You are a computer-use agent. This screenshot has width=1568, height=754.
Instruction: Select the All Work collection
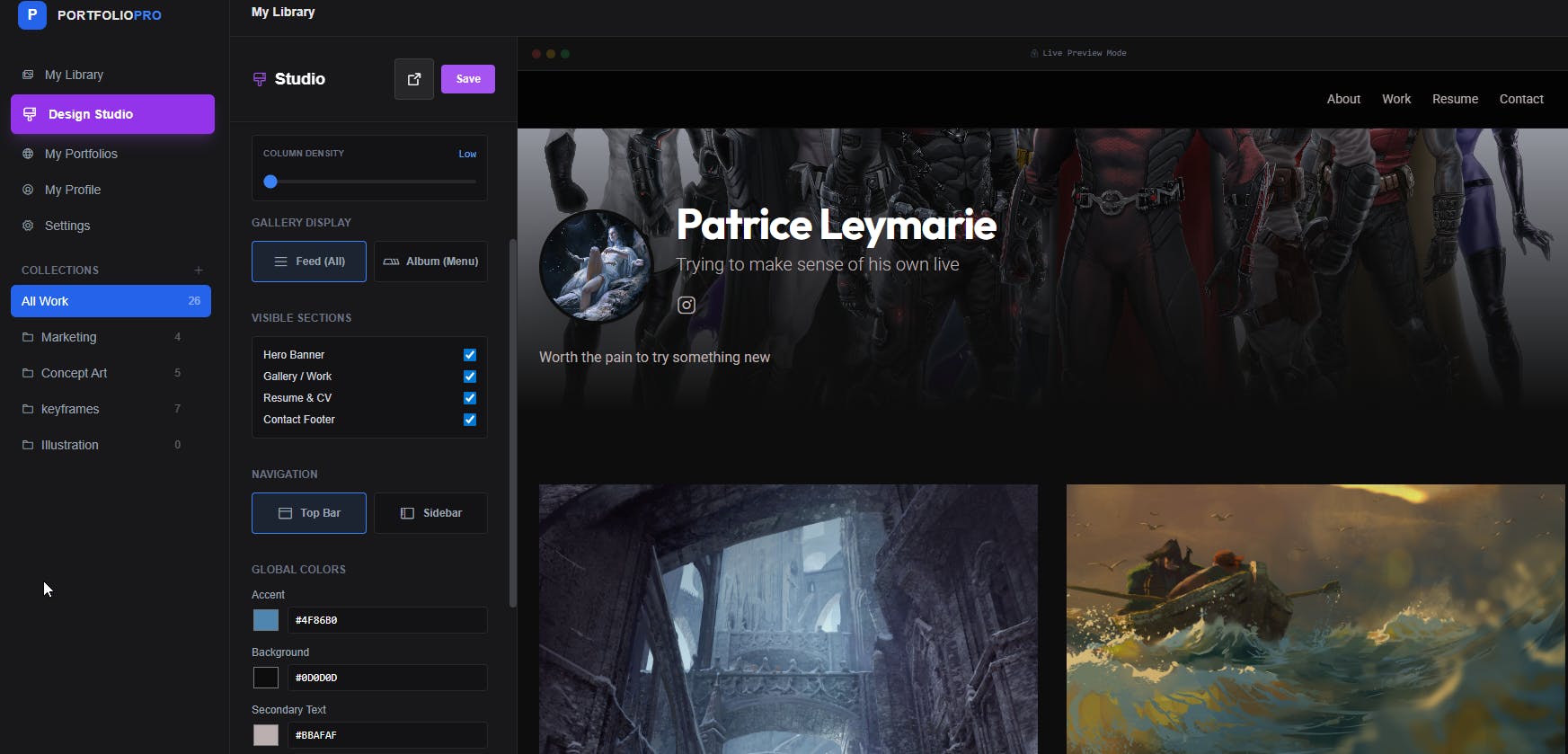coord(111,301)
